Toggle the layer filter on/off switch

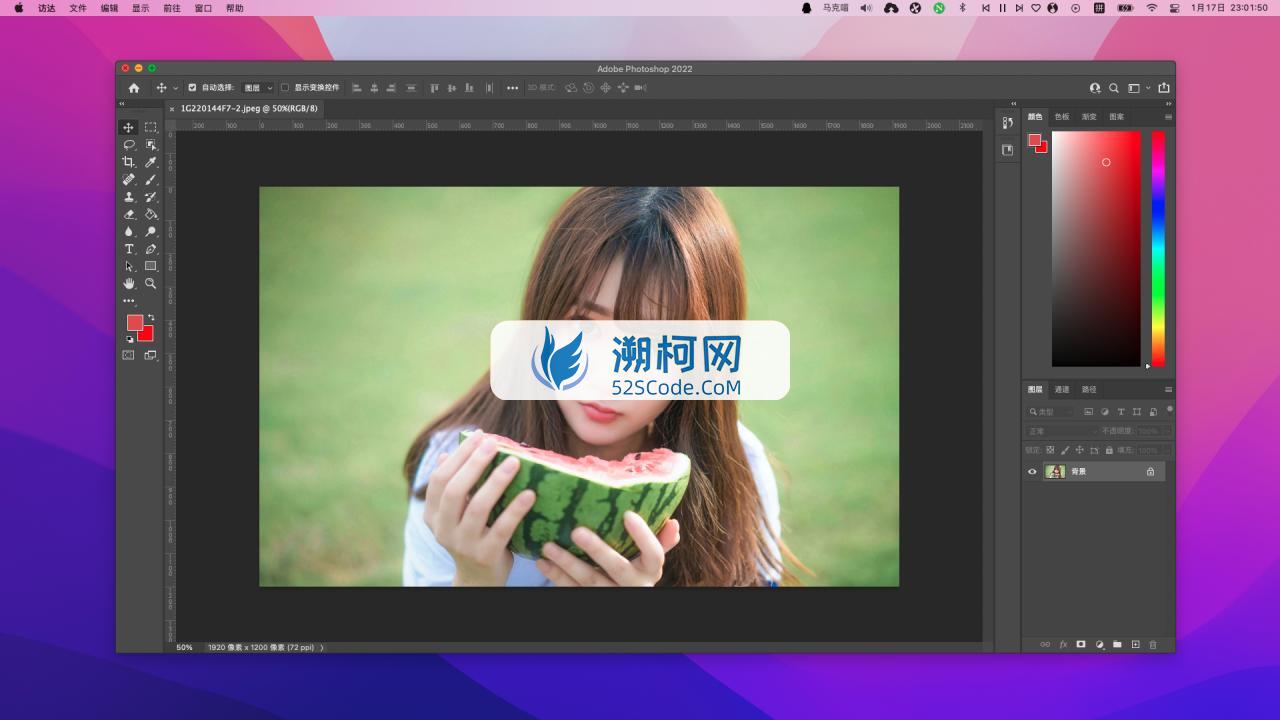pos(1170,409)
